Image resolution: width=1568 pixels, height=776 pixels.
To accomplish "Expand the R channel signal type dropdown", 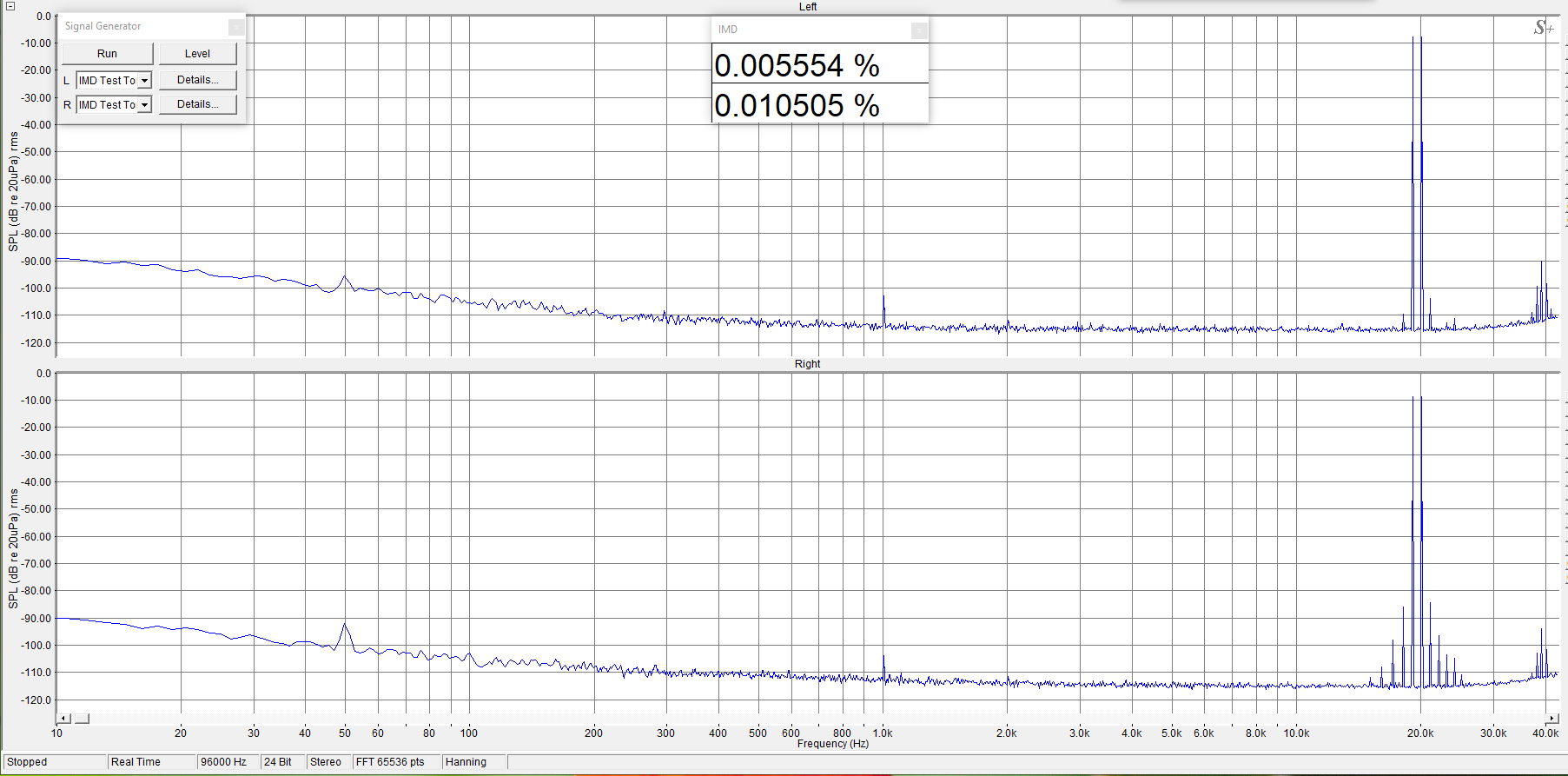I will point(144,105).
